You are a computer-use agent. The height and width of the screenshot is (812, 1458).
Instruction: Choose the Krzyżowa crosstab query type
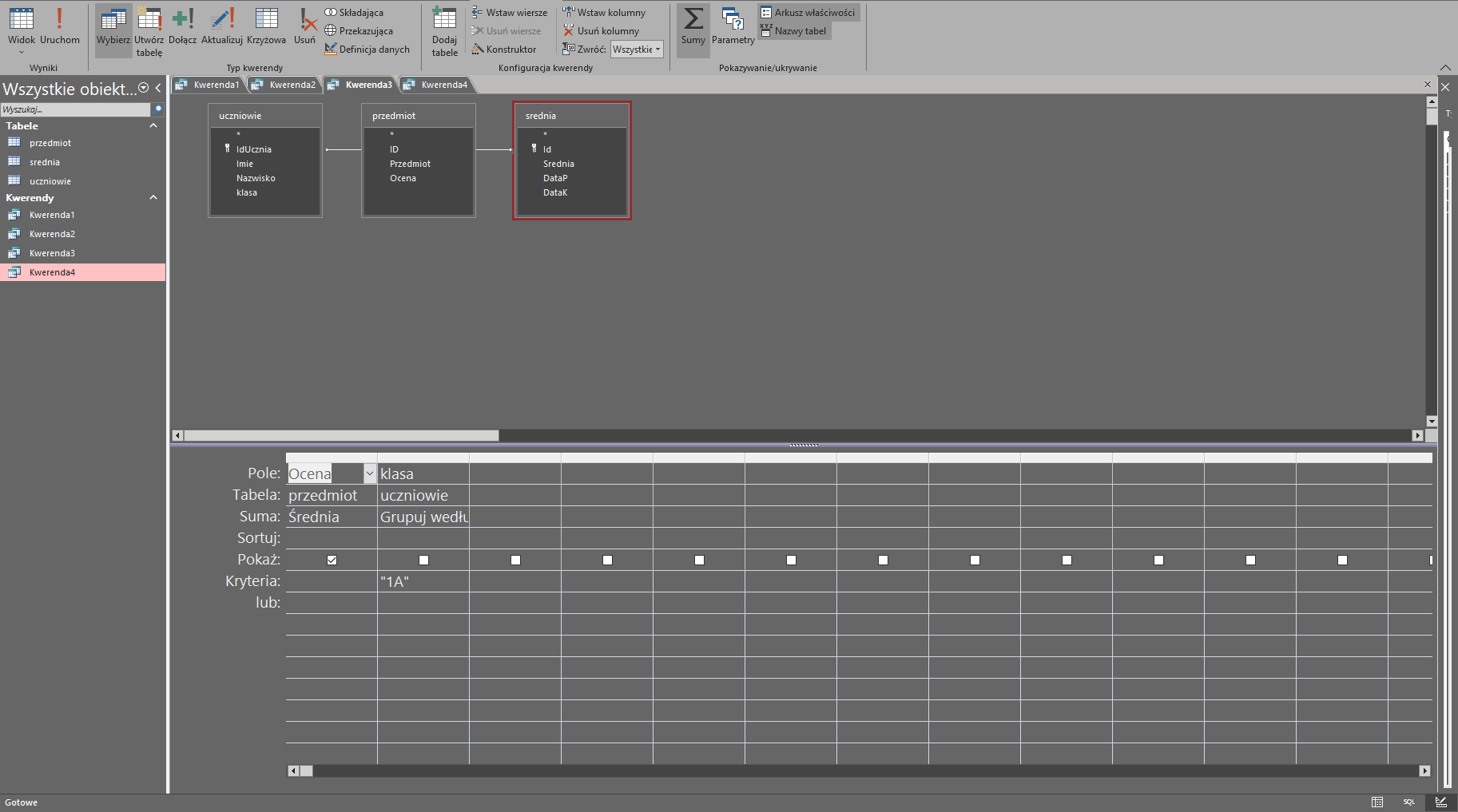pyautogui.click(x=266, y=26)
